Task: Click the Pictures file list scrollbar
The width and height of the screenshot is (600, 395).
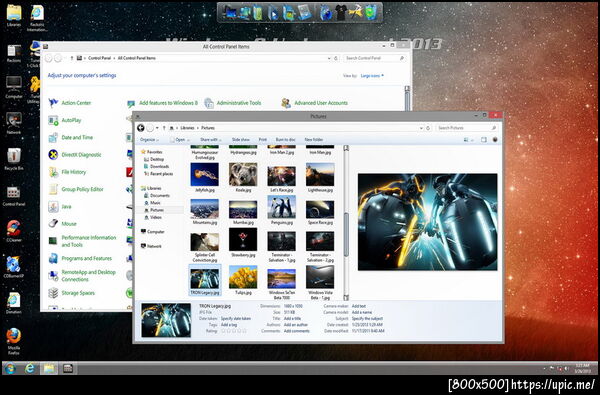Action: pyautogui.click(x=346, y=234)
